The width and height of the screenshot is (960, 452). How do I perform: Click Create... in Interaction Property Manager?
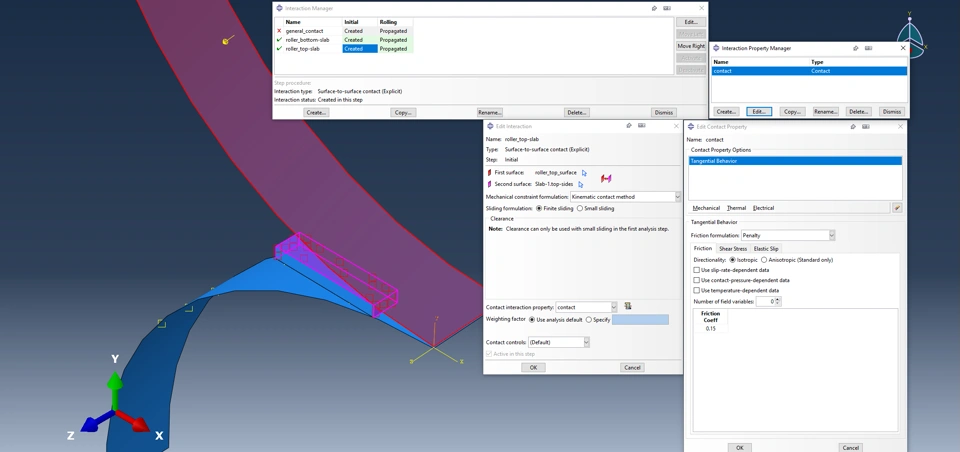point(726,111)
